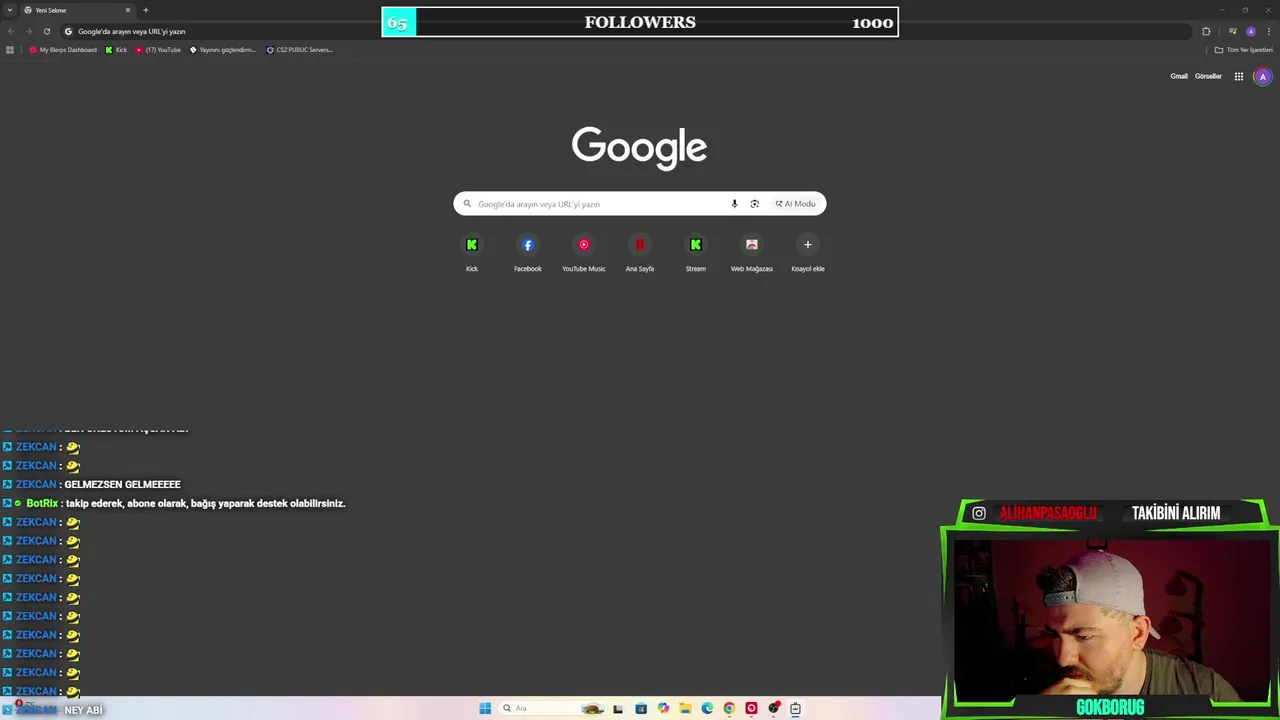The height and width of the screenshot is (720, 1280).
Task: Launch Microsoft Edge from taskbar
Action: [707, 708]
